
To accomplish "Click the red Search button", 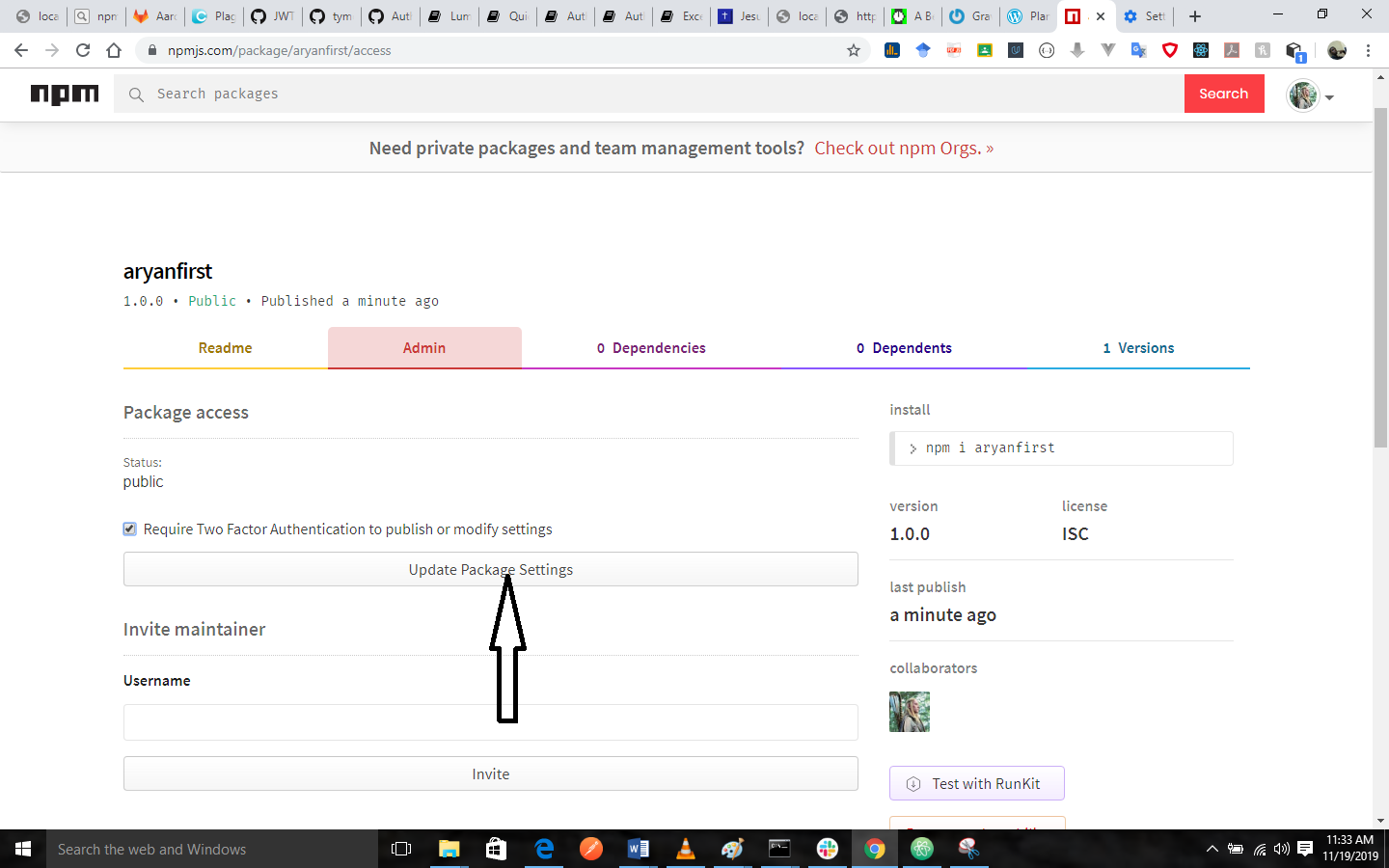I will point(1224,94).
